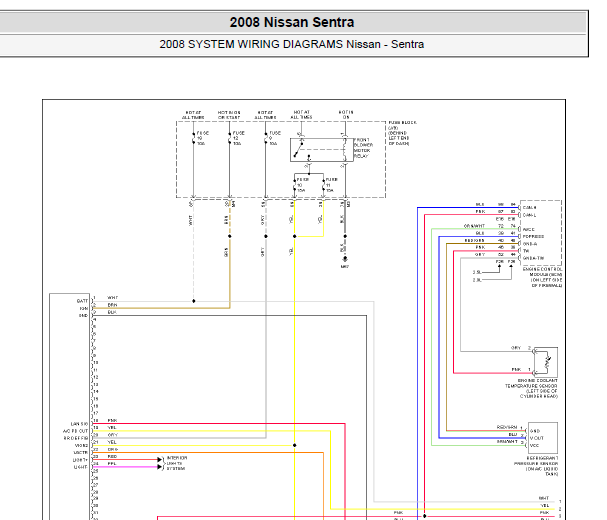
Task: Click the 'M57' ground label
Action: point(345,266)
